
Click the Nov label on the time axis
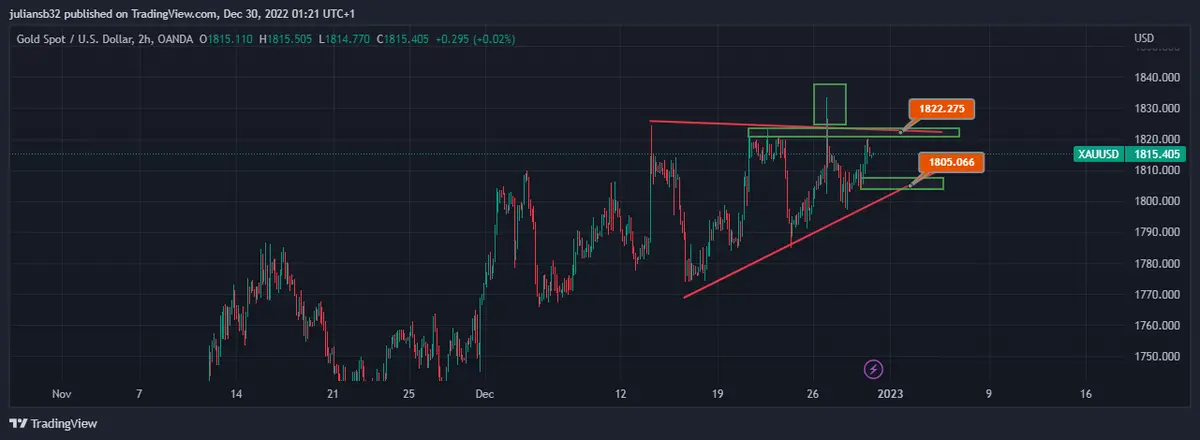61,394
